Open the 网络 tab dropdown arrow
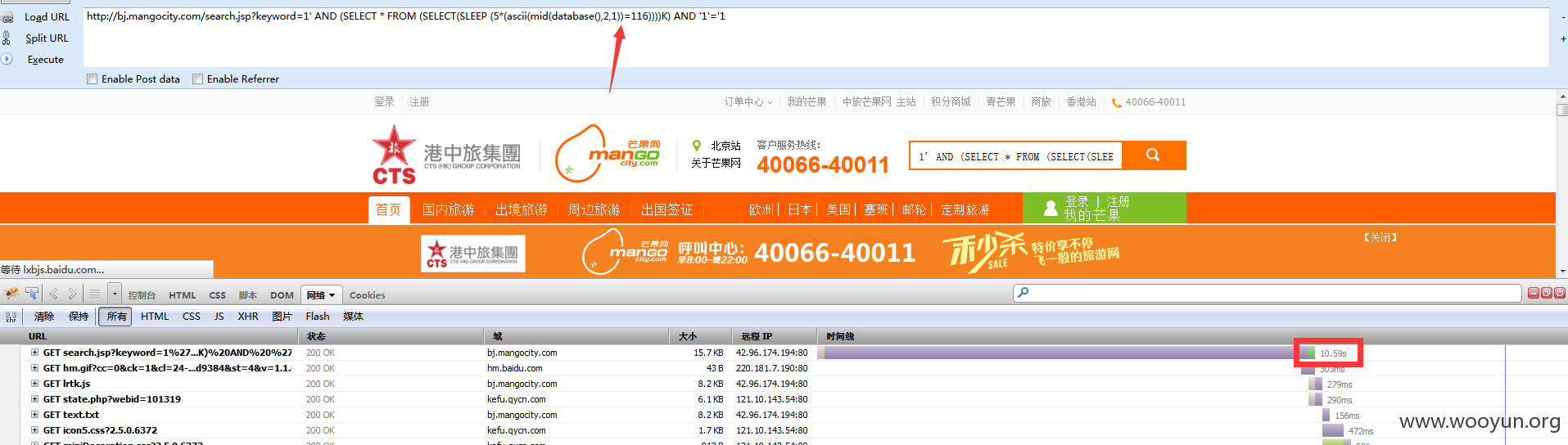 pos(332,295)
